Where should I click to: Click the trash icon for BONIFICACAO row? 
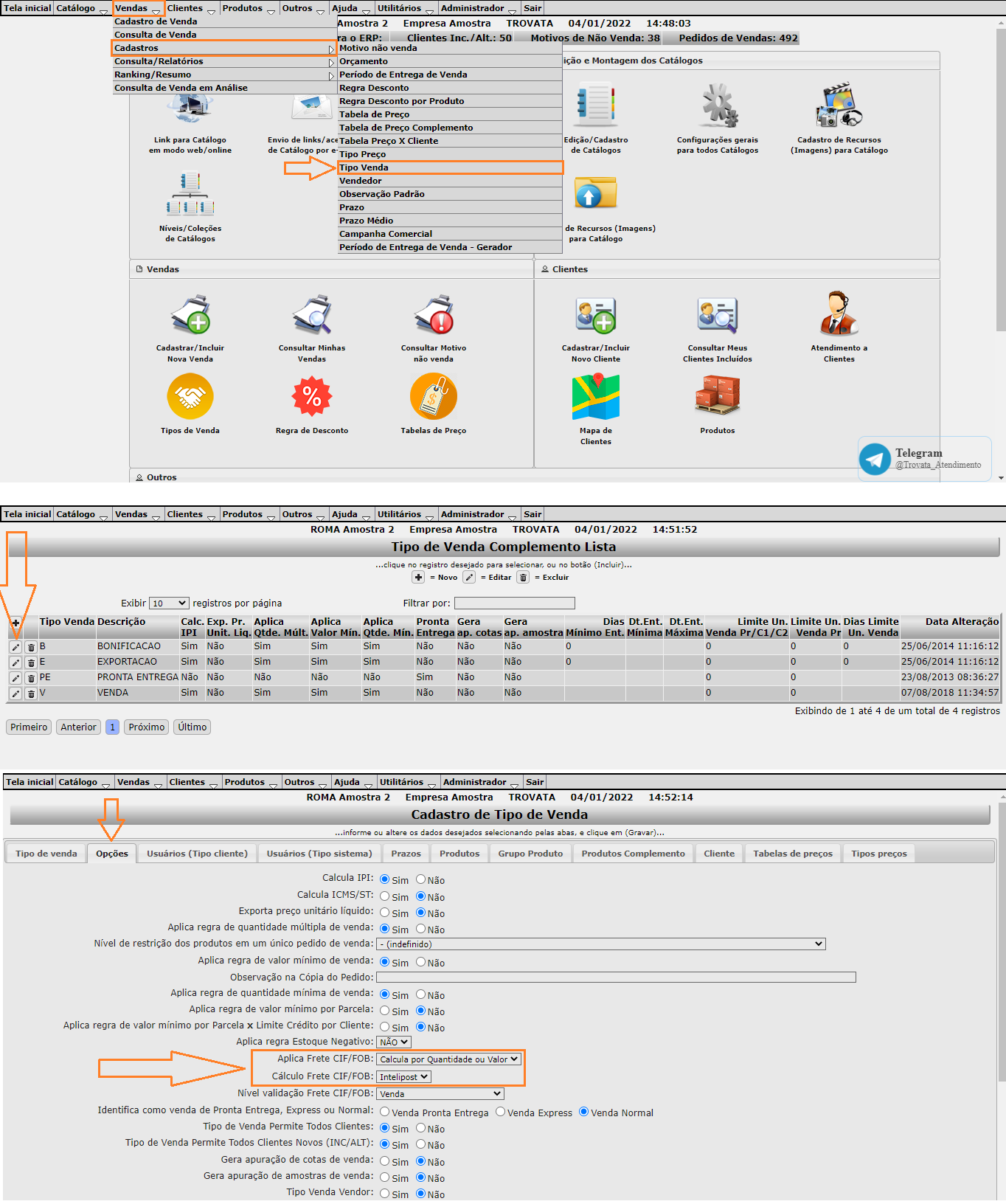pos(31,647)
